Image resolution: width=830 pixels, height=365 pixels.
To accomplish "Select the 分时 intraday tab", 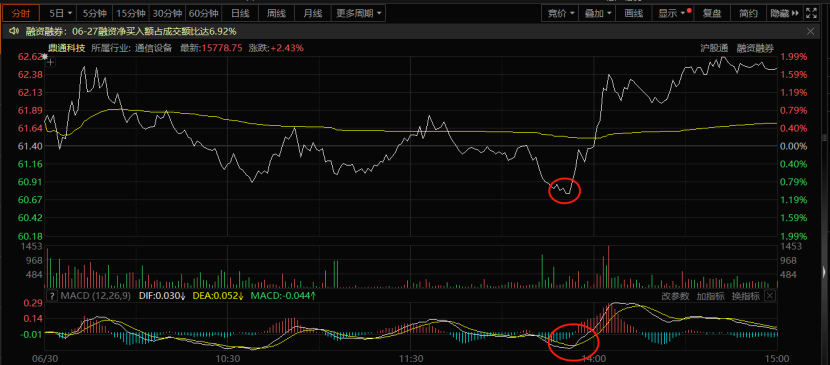I will tap(21, 13).
